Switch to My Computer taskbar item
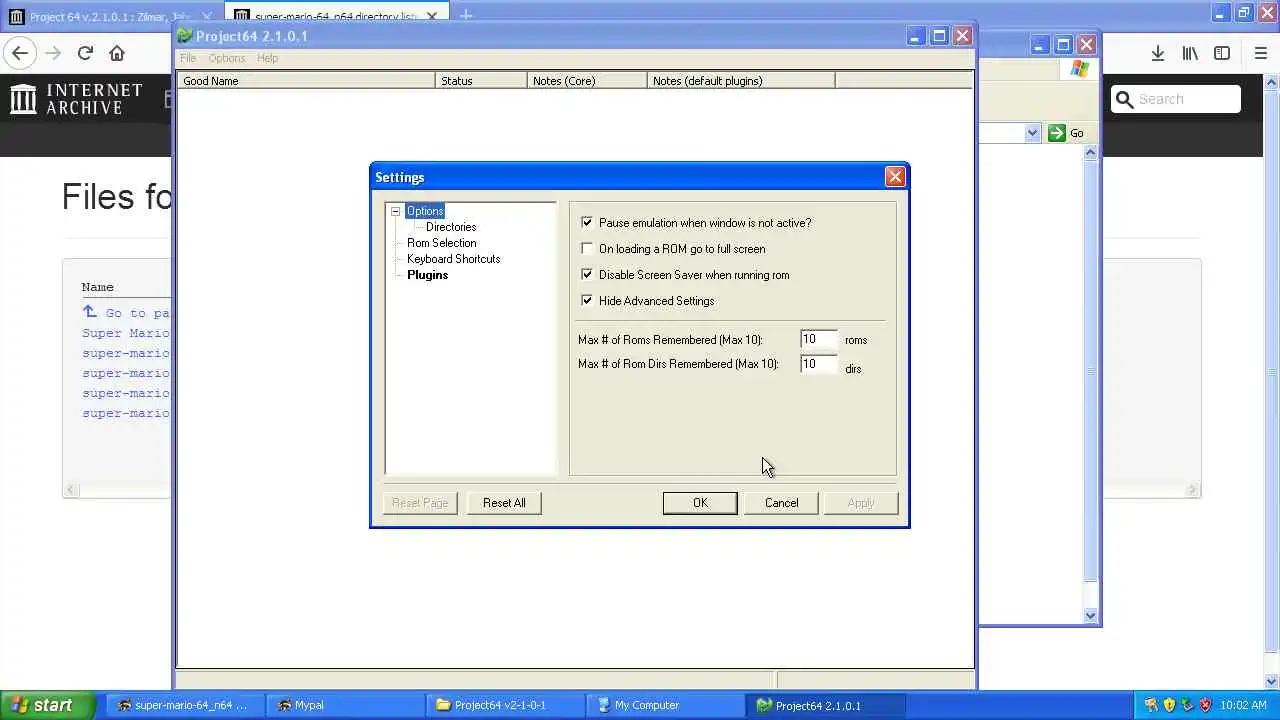Viewport: 1280px width, 720px height. [666, 705]
